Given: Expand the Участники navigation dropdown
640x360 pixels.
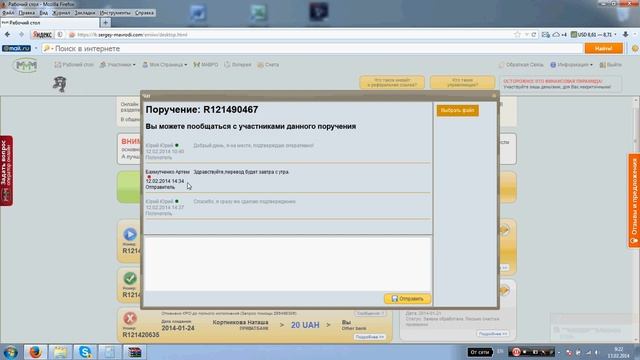Looking at the screenshot, I should click(118, 64).
